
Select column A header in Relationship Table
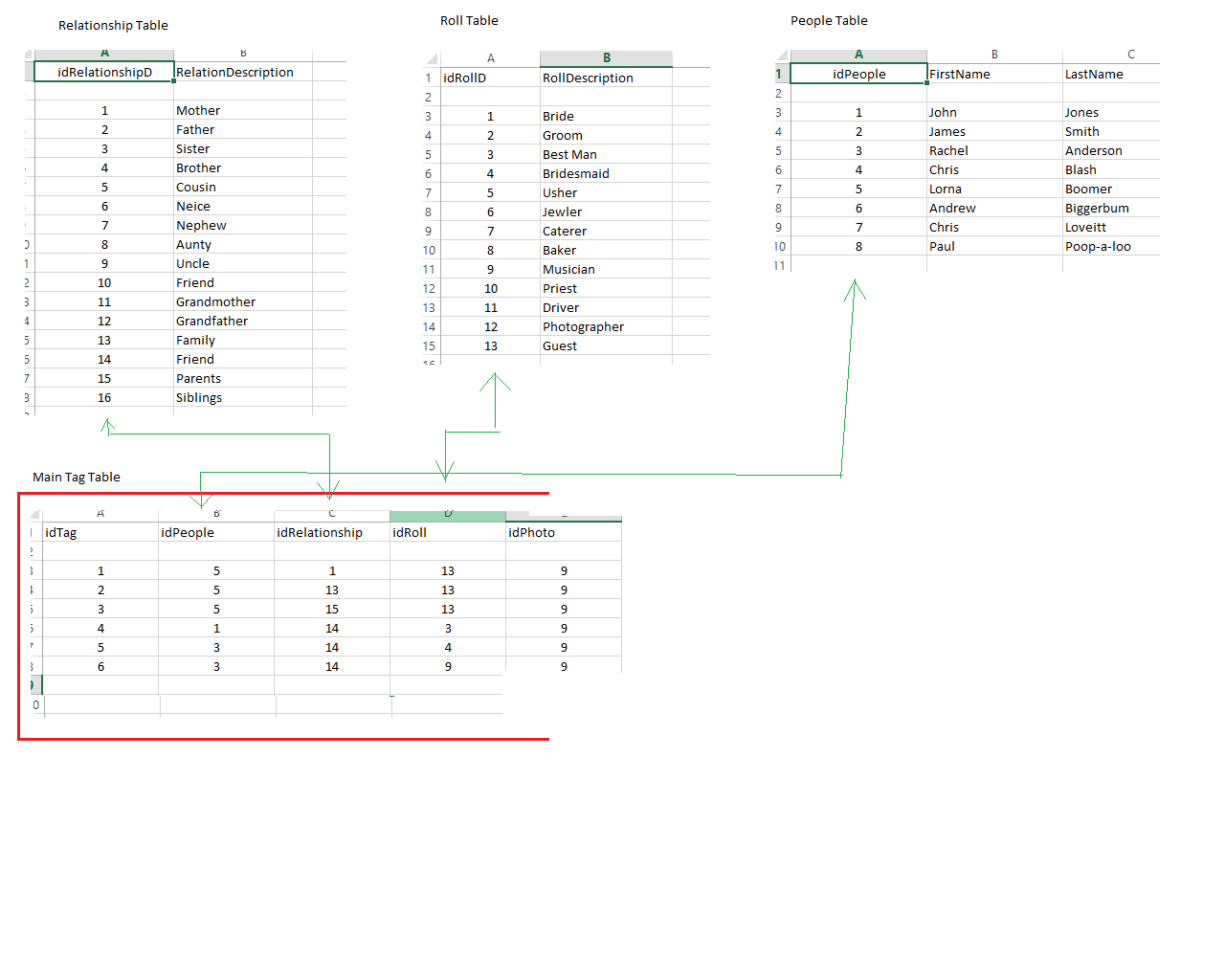pos(104,54)
